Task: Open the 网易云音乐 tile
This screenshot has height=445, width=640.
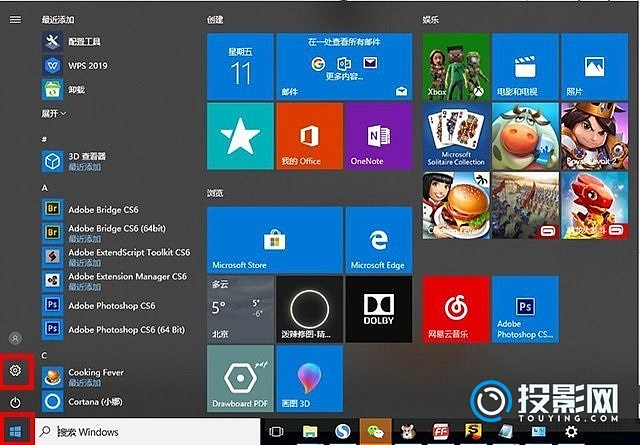Action: pyautogui.click(x=456, y=309)
